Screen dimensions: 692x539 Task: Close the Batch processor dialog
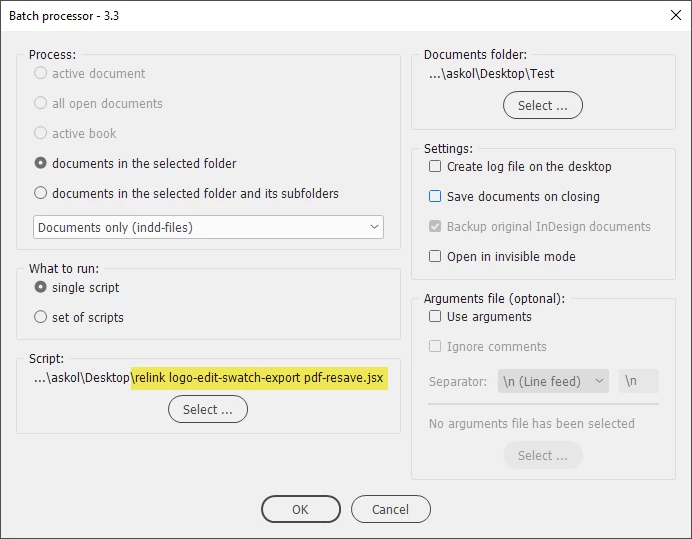coord(676,15)
